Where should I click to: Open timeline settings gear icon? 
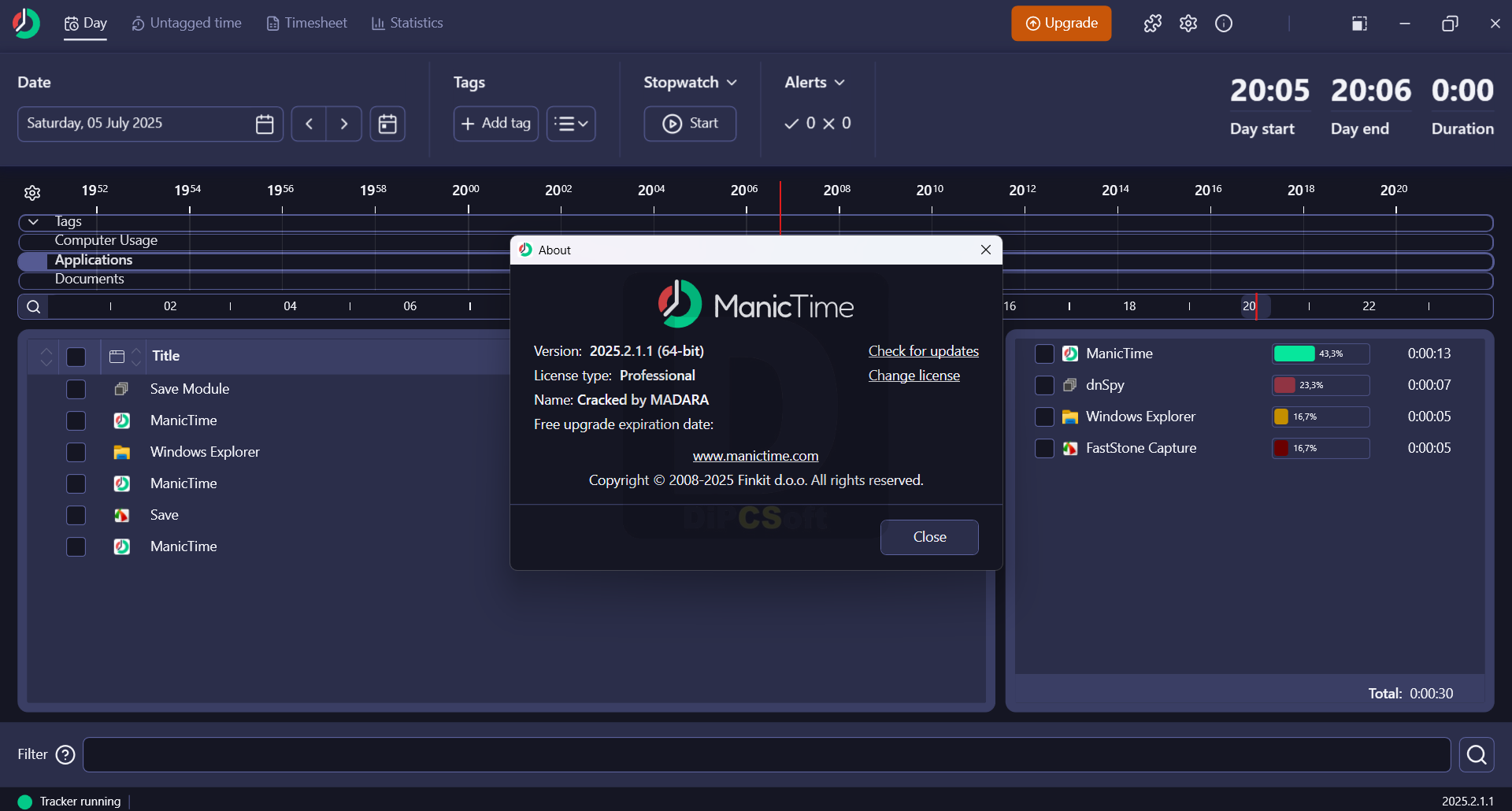pos(32,193)
